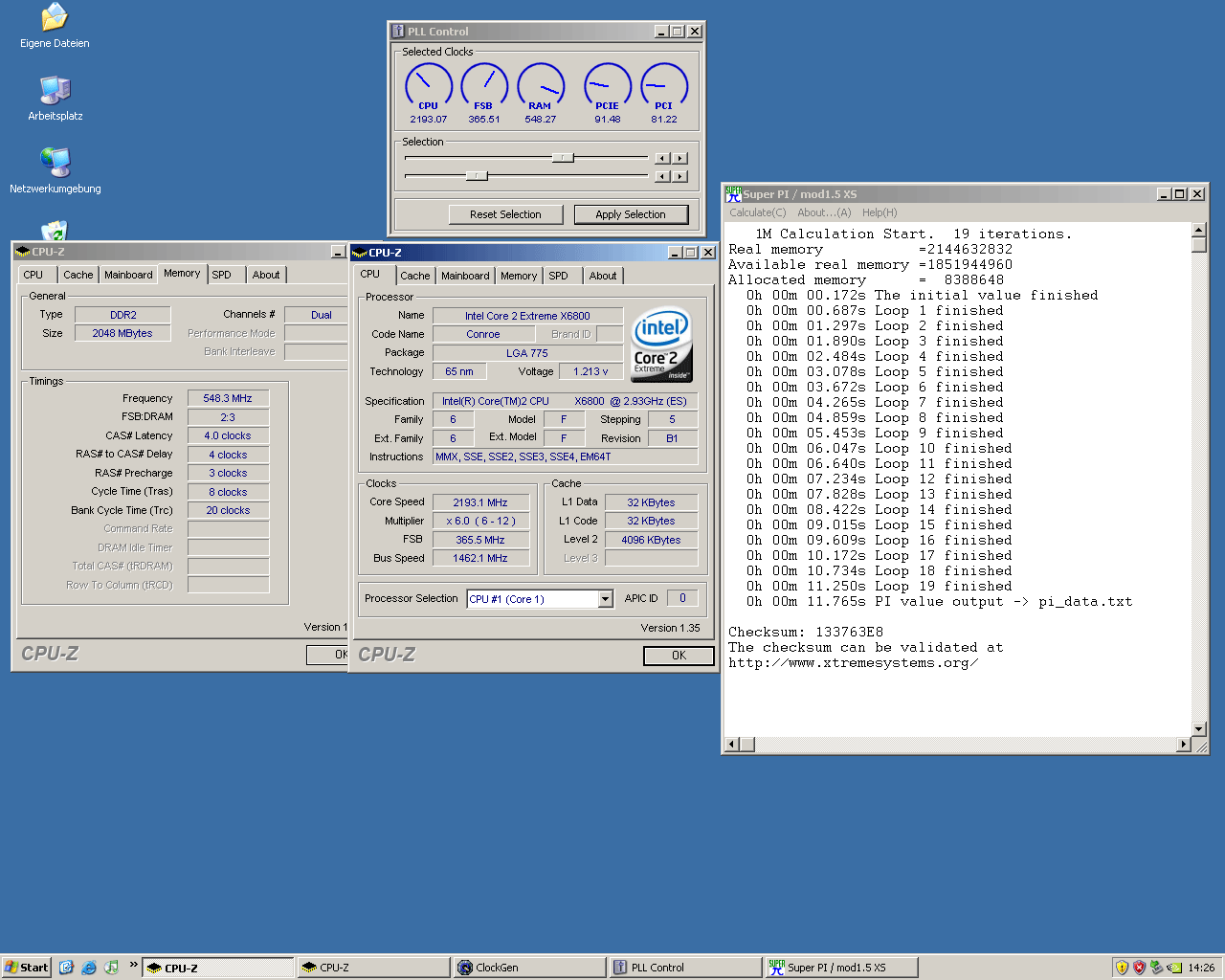Click processor Name field Intel Core 2 Extreme X6800
Image resolution: width=1225 pixels, height=980 pixels.
pos(527,316)
